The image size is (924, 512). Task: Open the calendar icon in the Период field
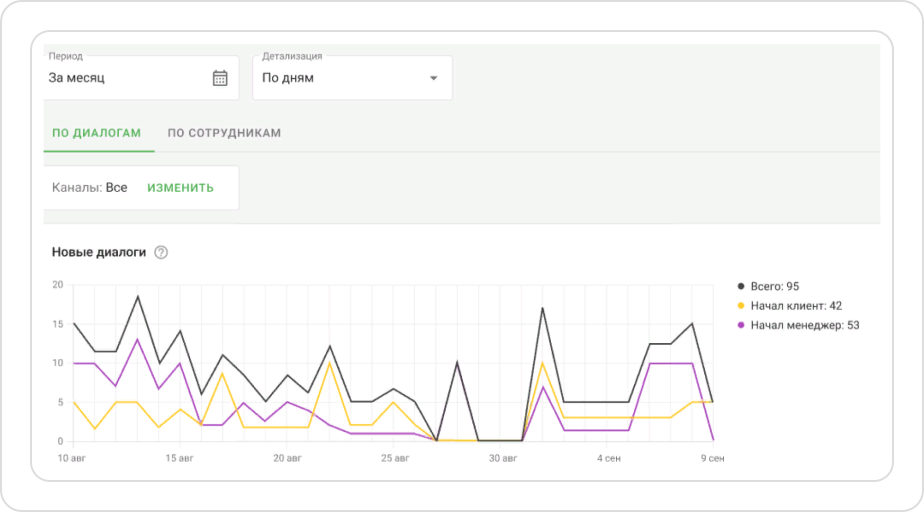(x=220, y=78)
